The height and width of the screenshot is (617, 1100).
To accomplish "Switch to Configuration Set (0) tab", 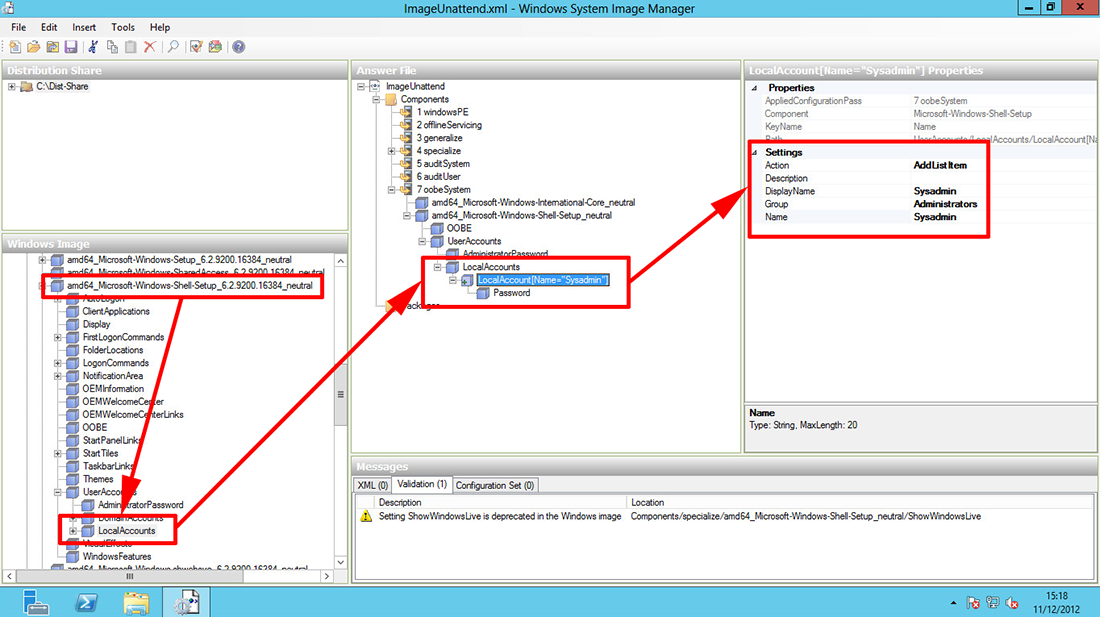I will [x=495, y=485].
